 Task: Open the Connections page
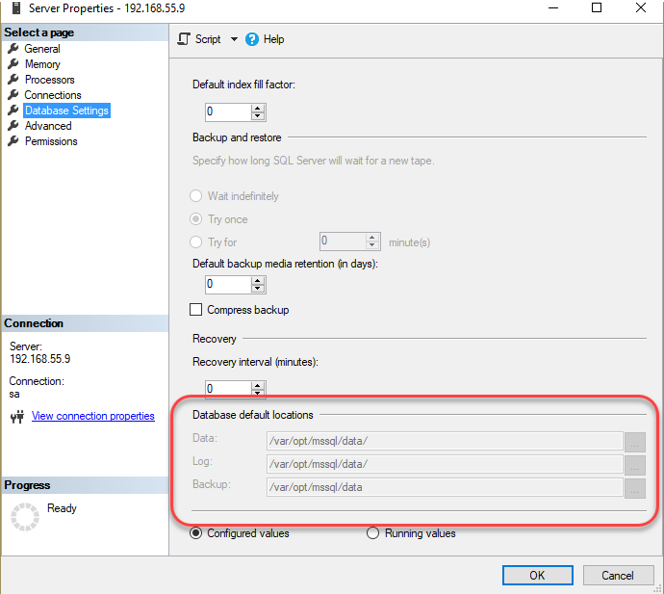pyautogui.click(x=53, y=95)
